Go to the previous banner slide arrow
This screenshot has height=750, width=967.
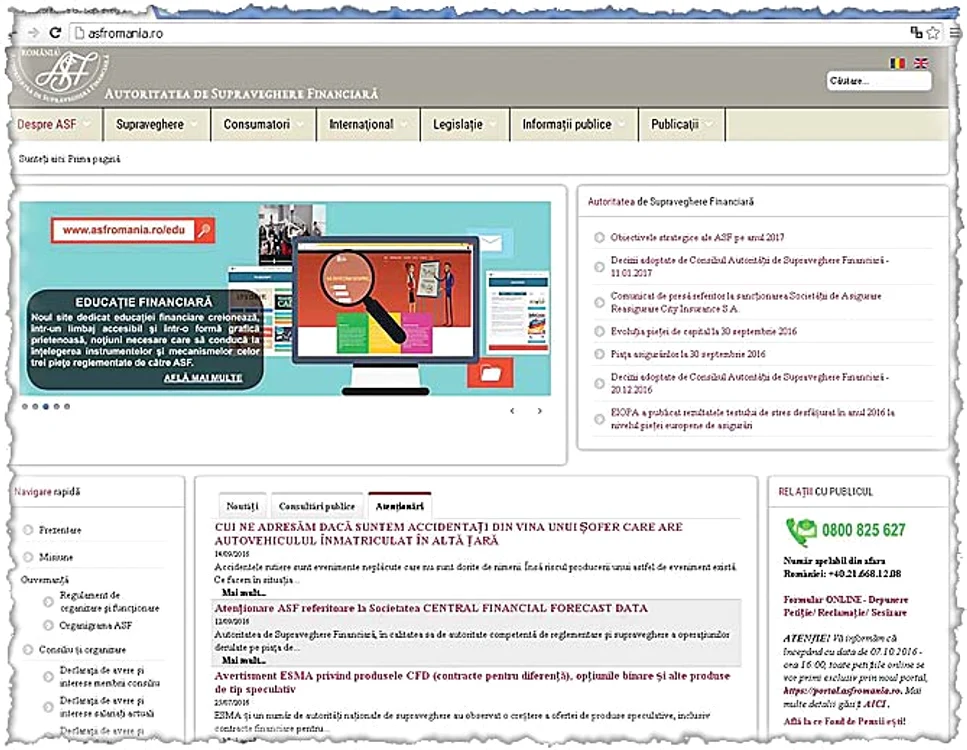pyautogui.click(x=512, y=411)
